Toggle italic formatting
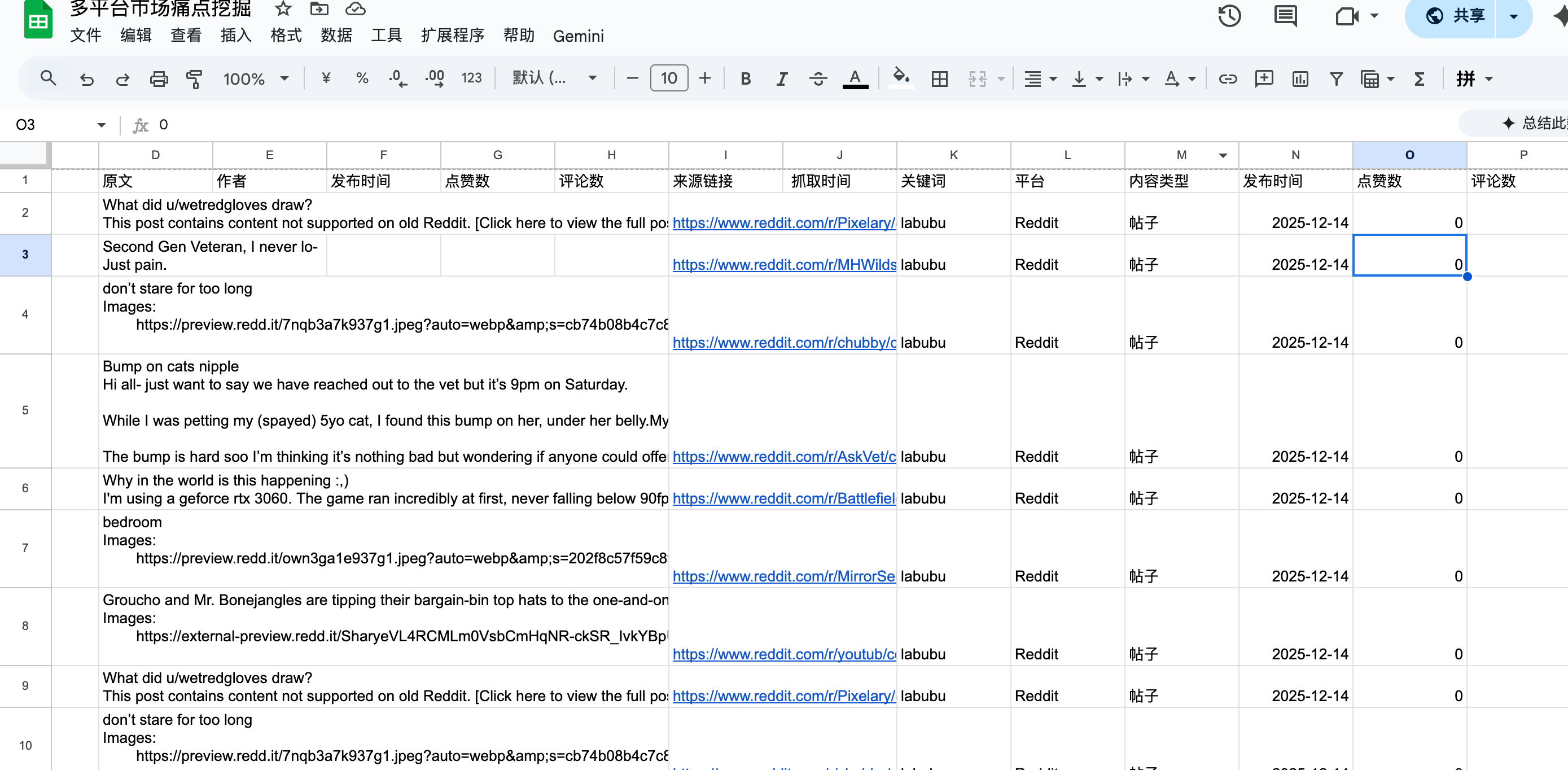The image size is (1568, 770). [782, 78]
